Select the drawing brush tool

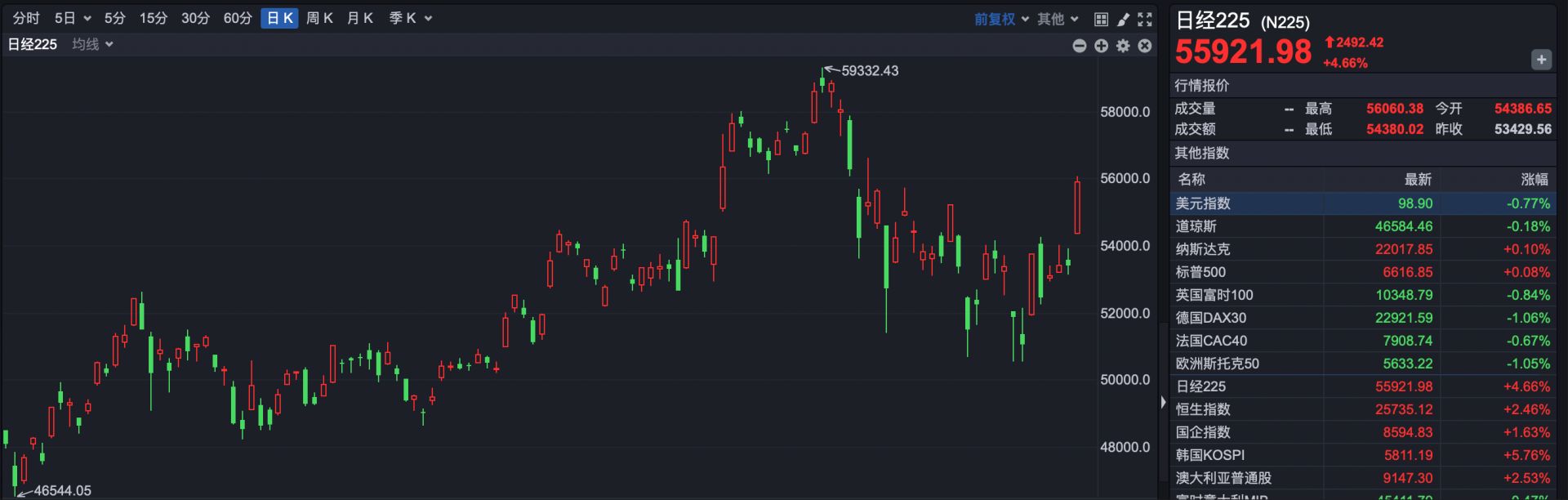pyautogui.click(x=1123, y=19)
